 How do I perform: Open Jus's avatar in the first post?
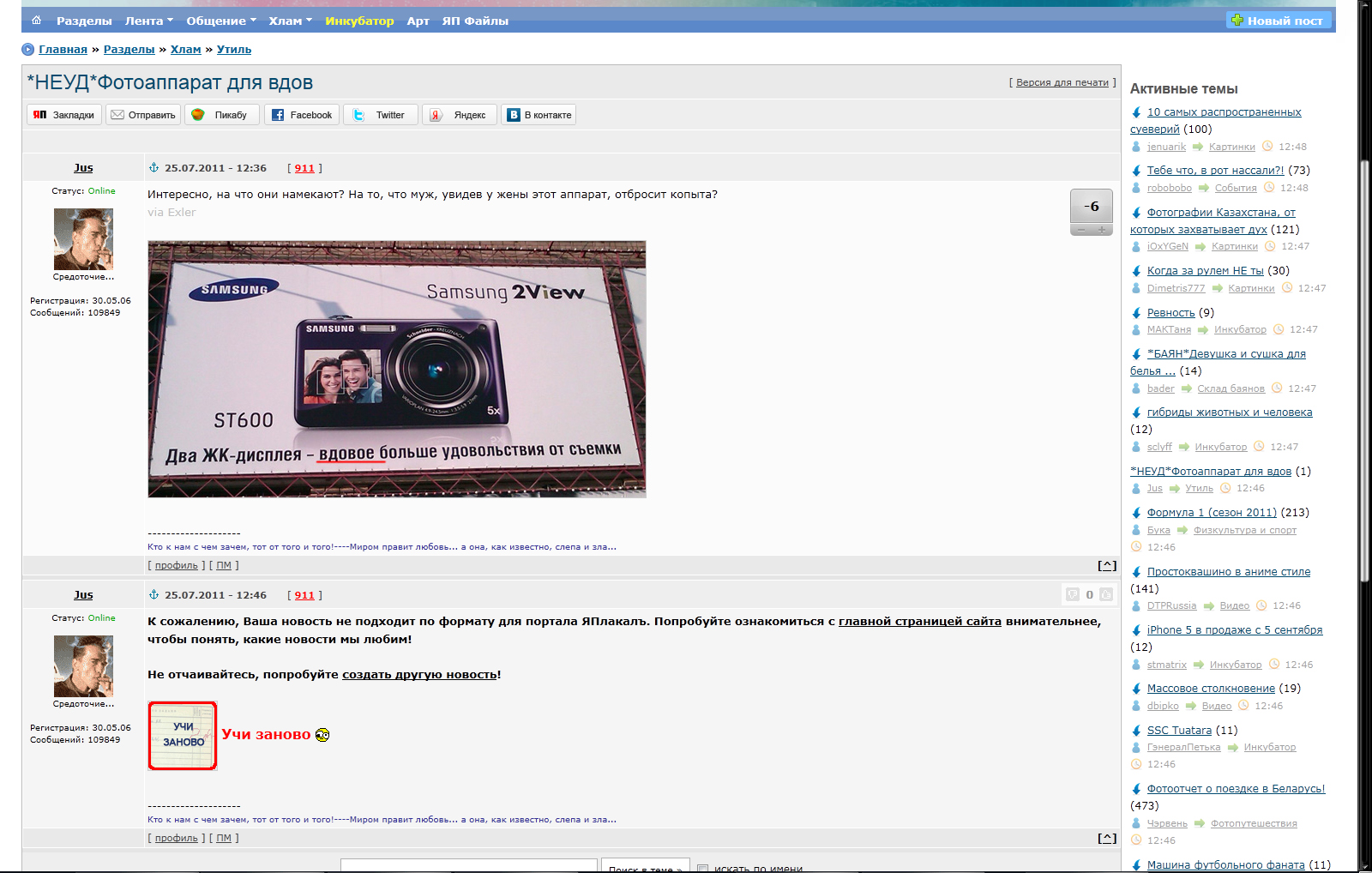[83, 239]
